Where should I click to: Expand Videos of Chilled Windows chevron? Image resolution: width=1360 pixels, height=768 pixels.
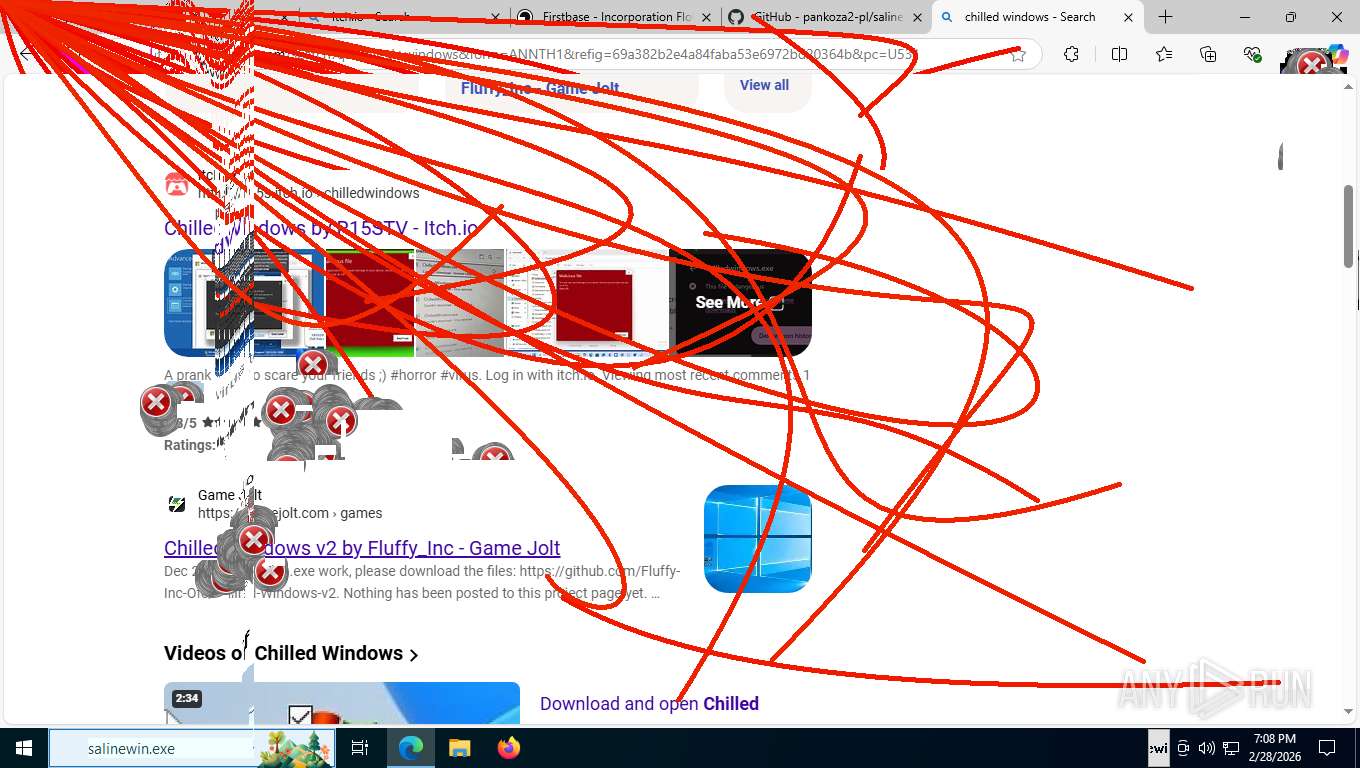[413, 655]
